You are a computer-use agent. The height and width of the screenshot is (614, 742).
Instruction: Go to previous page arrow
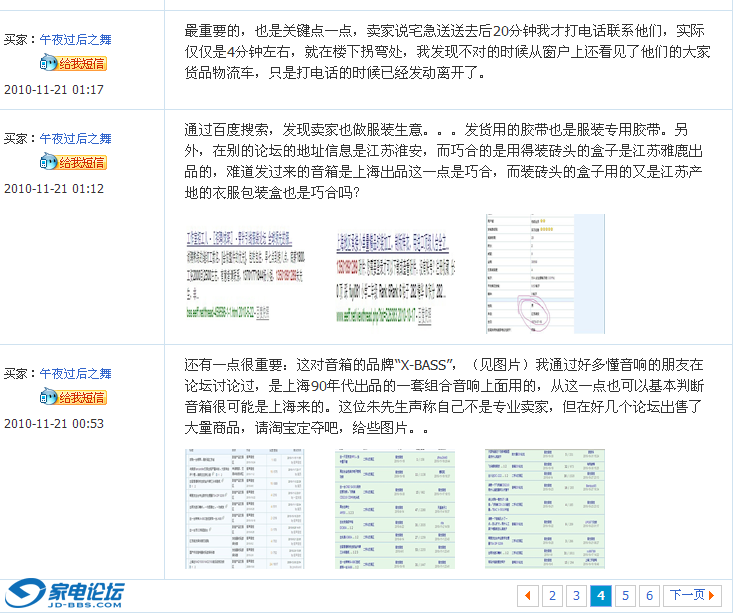tap(528, 596)
